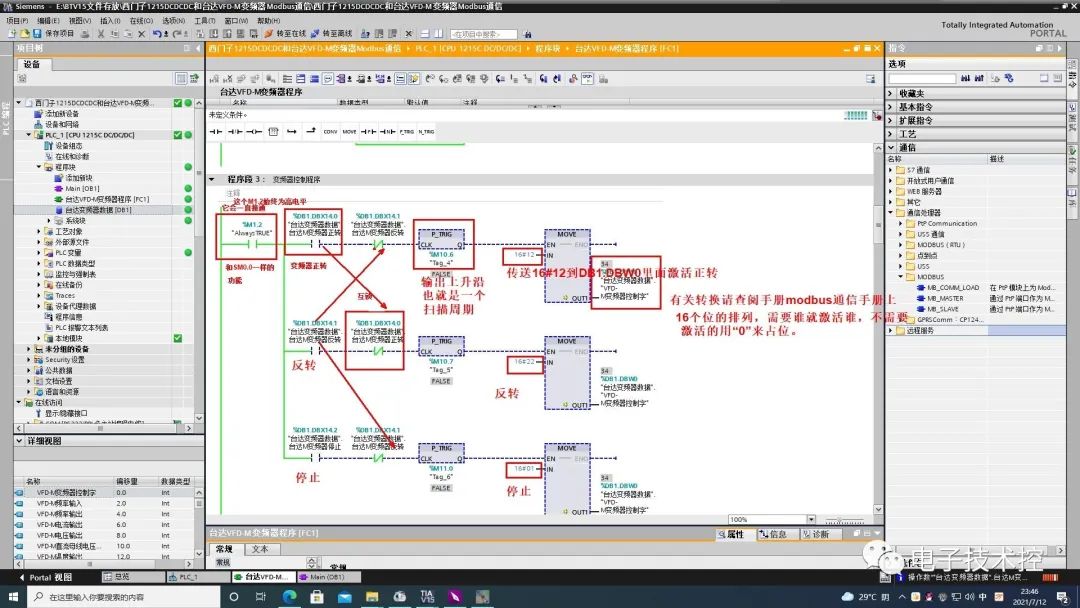Select 添加新设备 in project tree
This screenshot has width=1080, height=608.
(x=62, y=114)
